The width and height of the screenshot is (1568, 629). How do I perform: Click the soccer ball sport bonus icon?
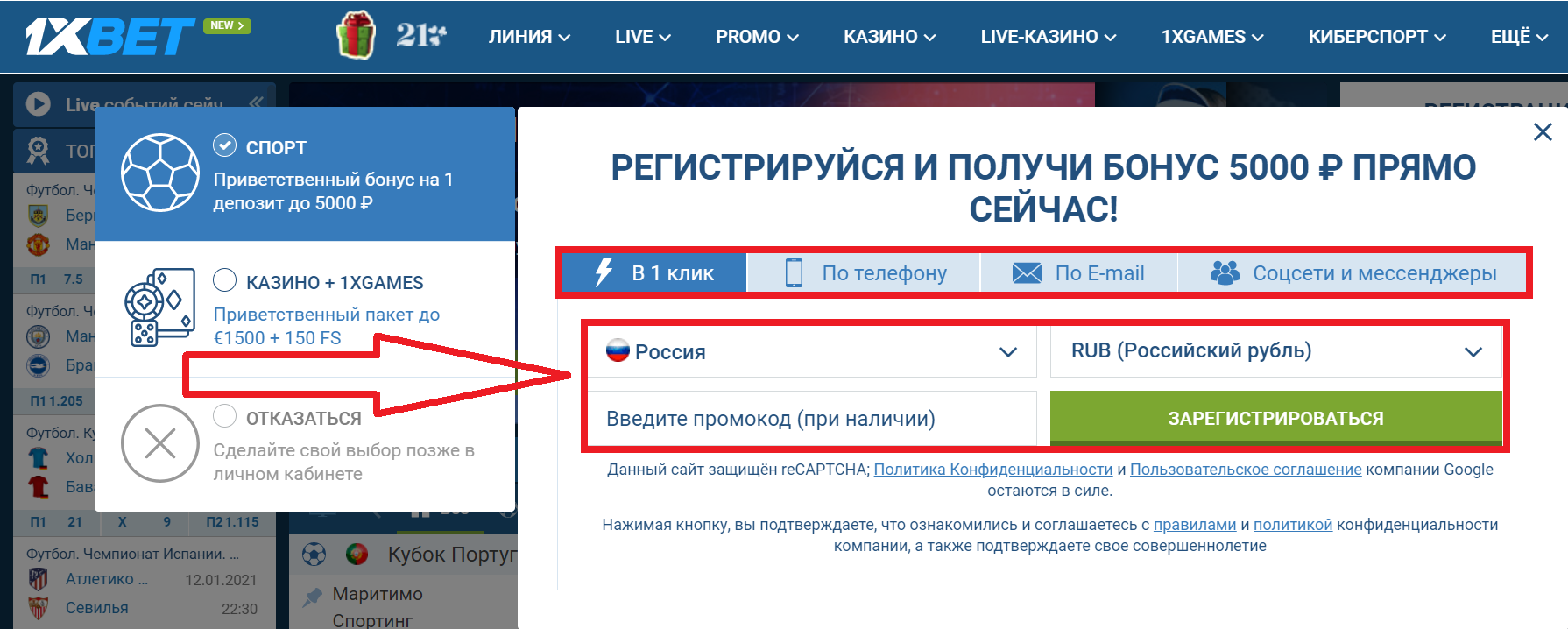(x=160, y=173)
